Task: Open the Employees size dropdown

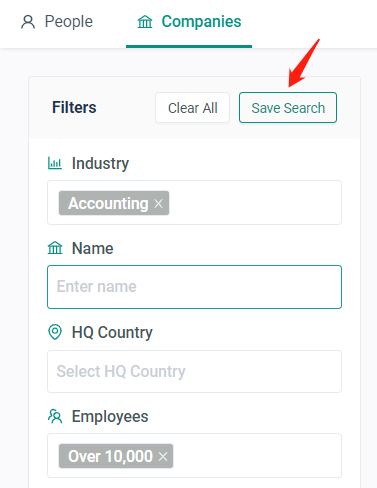Action: 195,455
